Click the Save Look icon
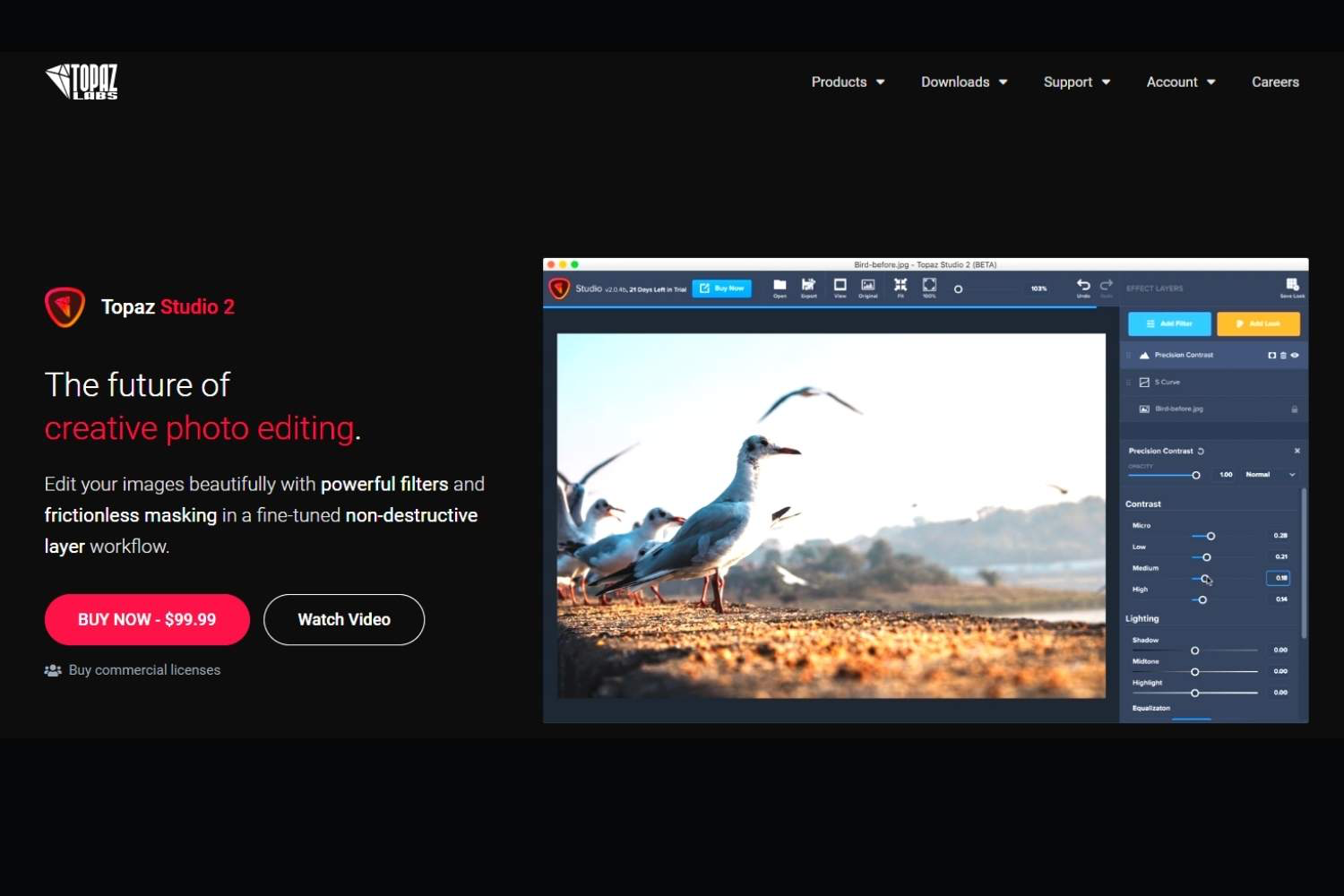1344x896 pixels. [1292, 285]
